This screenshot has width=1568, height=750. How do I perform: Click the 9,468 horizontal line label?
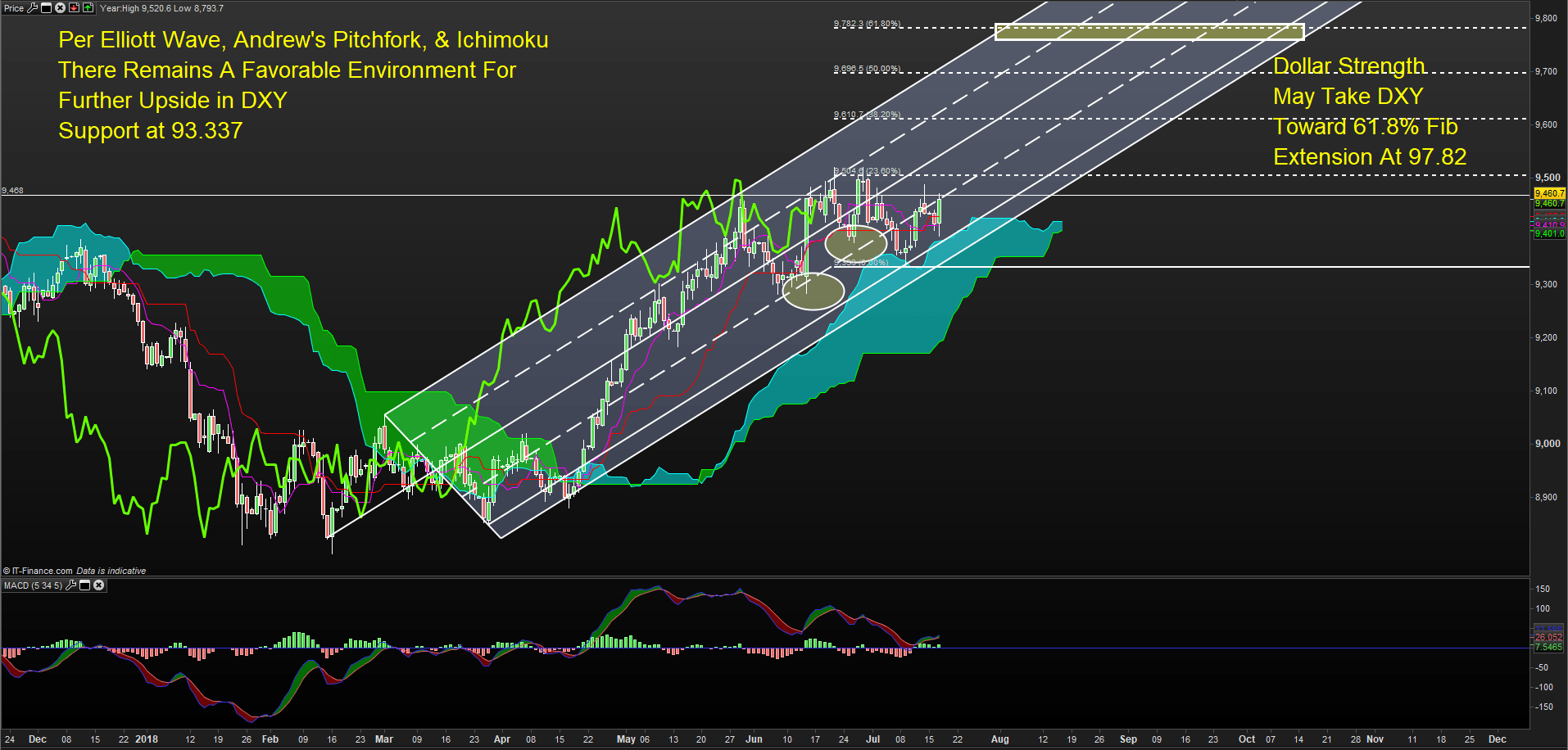click(x=12, y=190)
